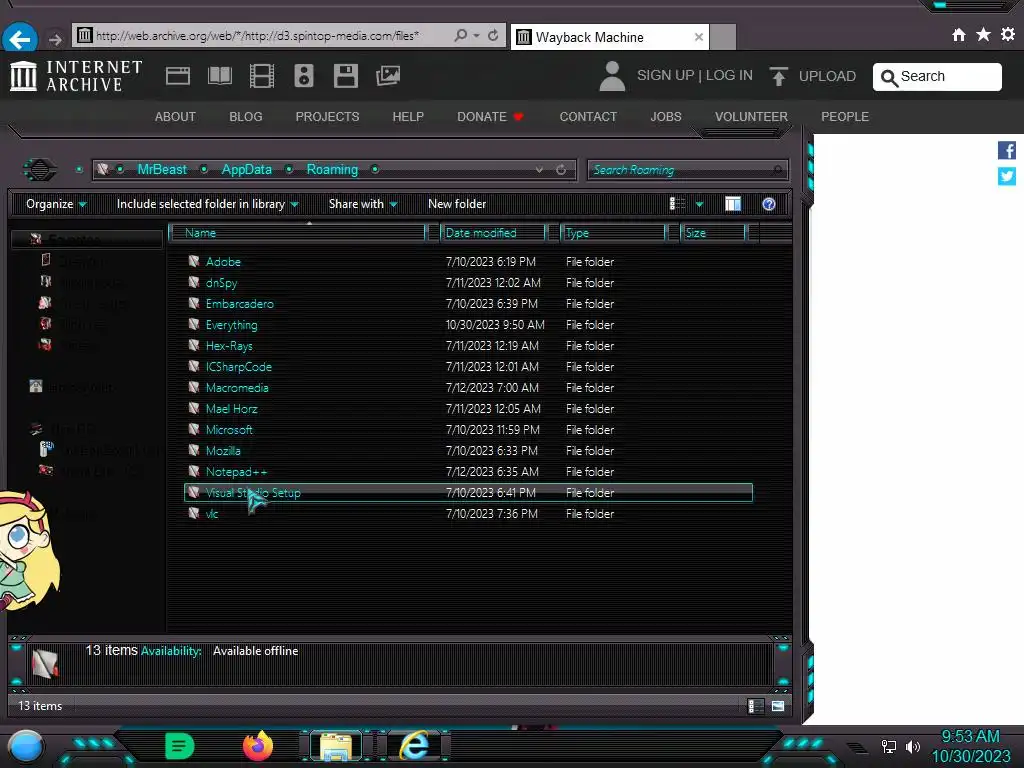Click the change view icon in Explorer

coord(677,204)
